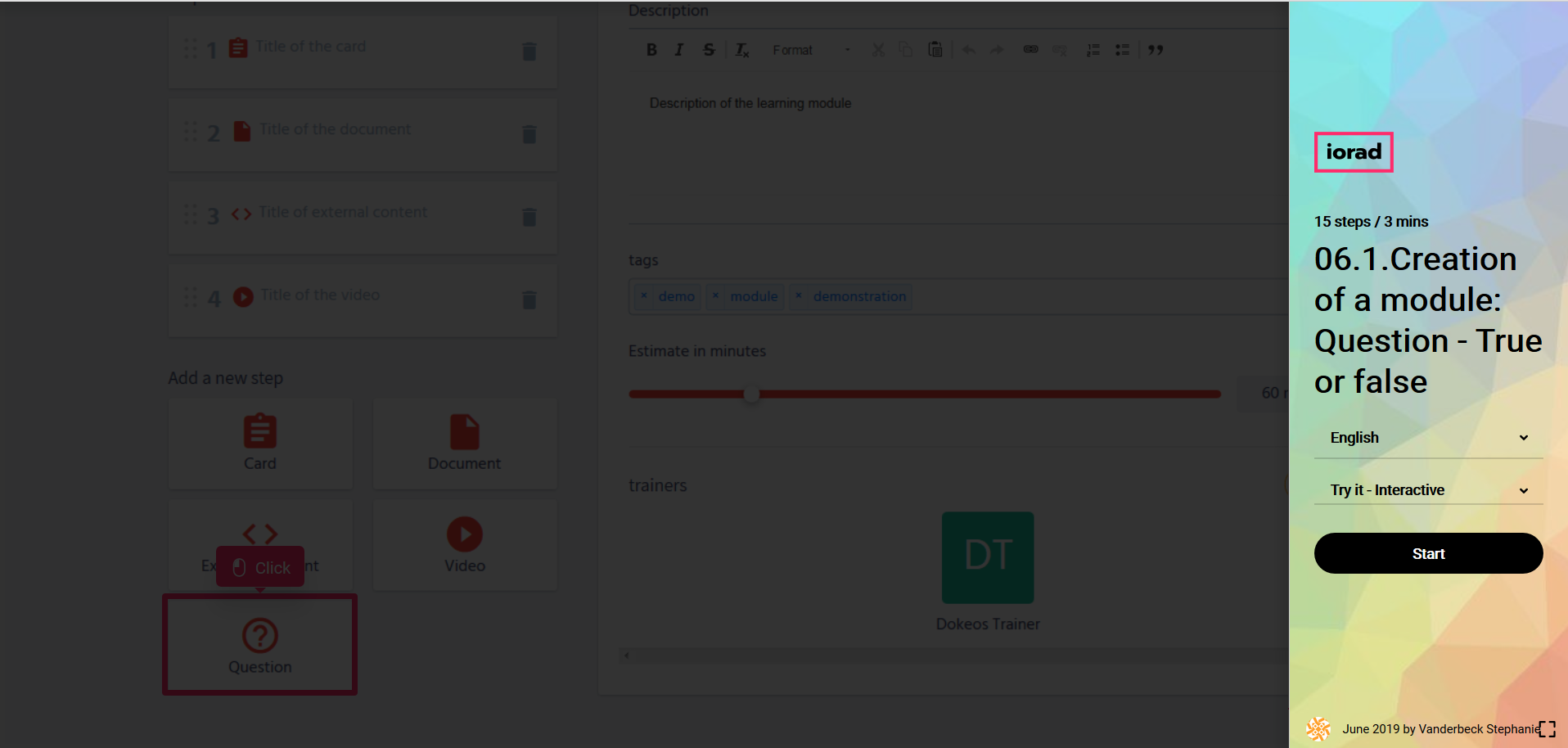This screenshot has width=1568, height=748.
Task: Delete the 'Title of the card' step
Action: coord(529,52)
